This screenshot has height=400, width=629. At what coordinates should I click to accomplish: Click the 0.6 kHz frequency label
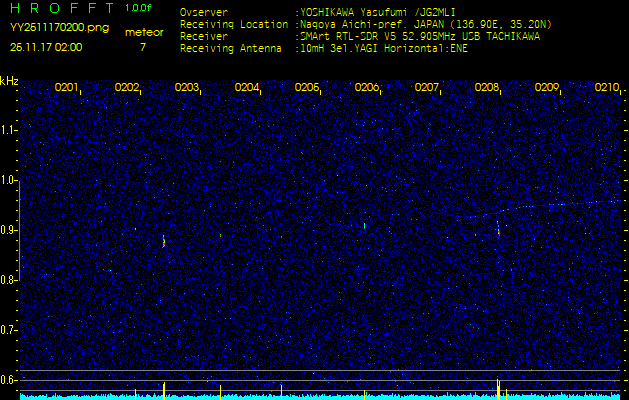[7, 380]
